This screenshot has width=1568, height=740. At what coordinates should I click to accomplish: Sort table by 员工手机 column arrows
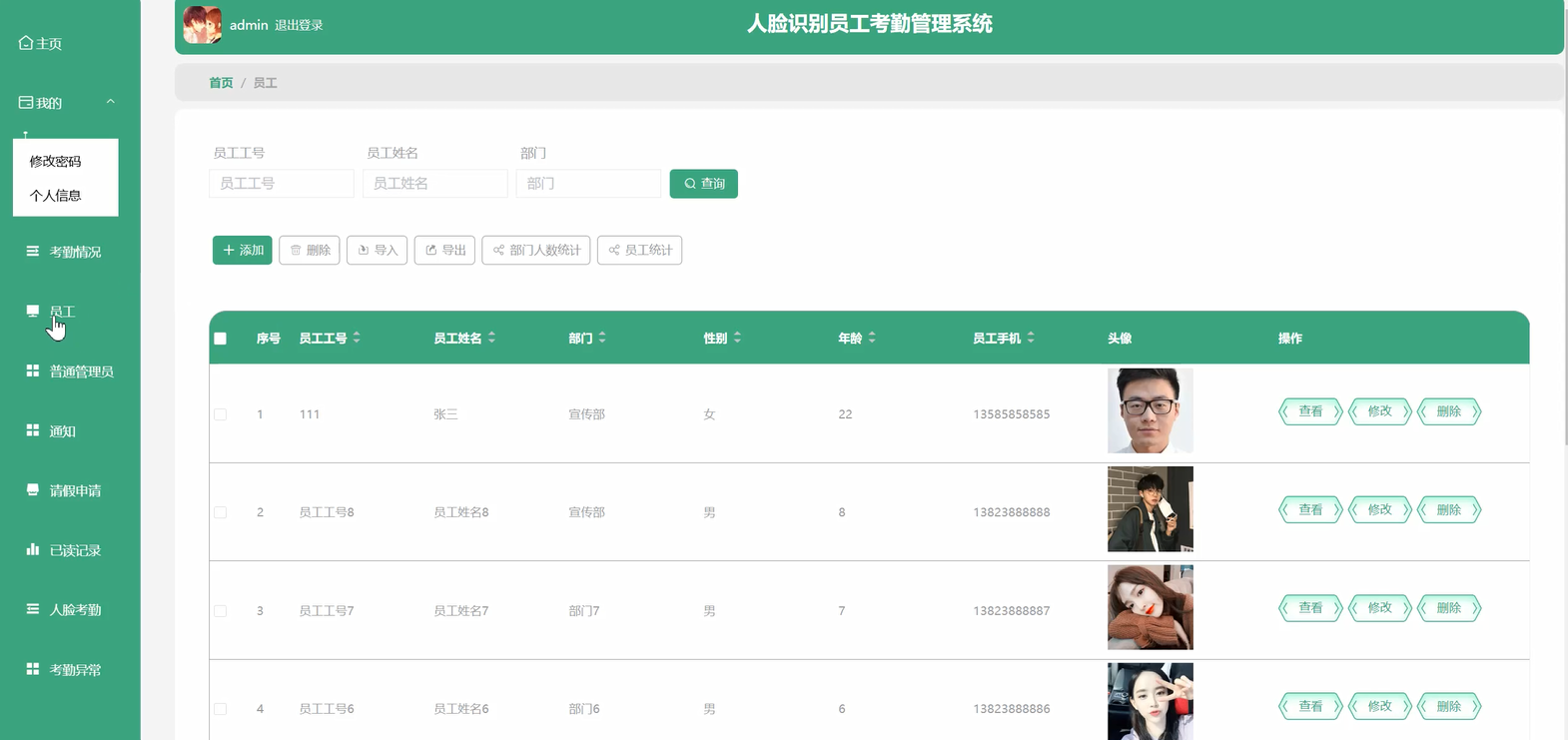pyautogui.click(x=1031, y=338)
